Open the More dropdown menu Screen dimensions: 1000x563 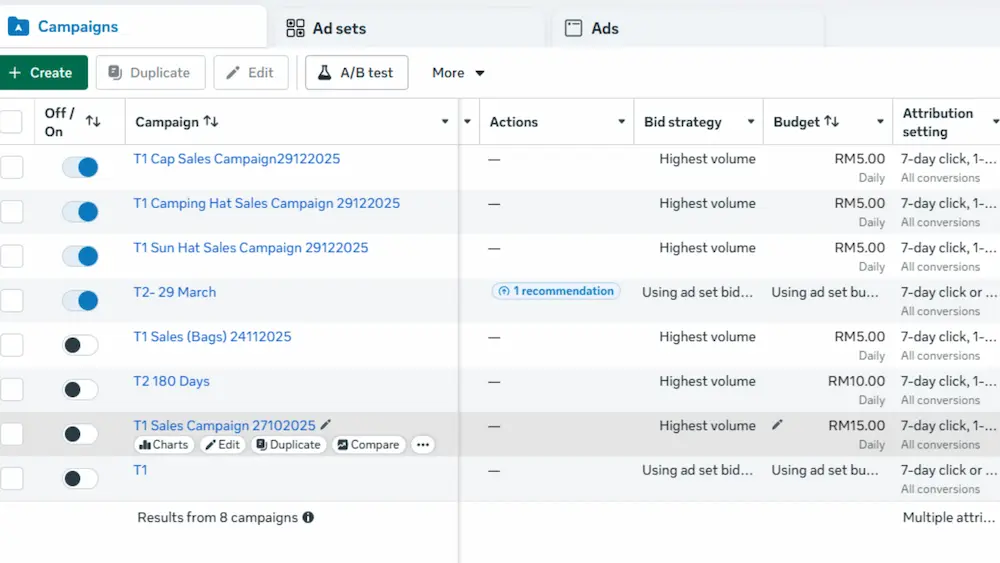click(x=458, y=73)
